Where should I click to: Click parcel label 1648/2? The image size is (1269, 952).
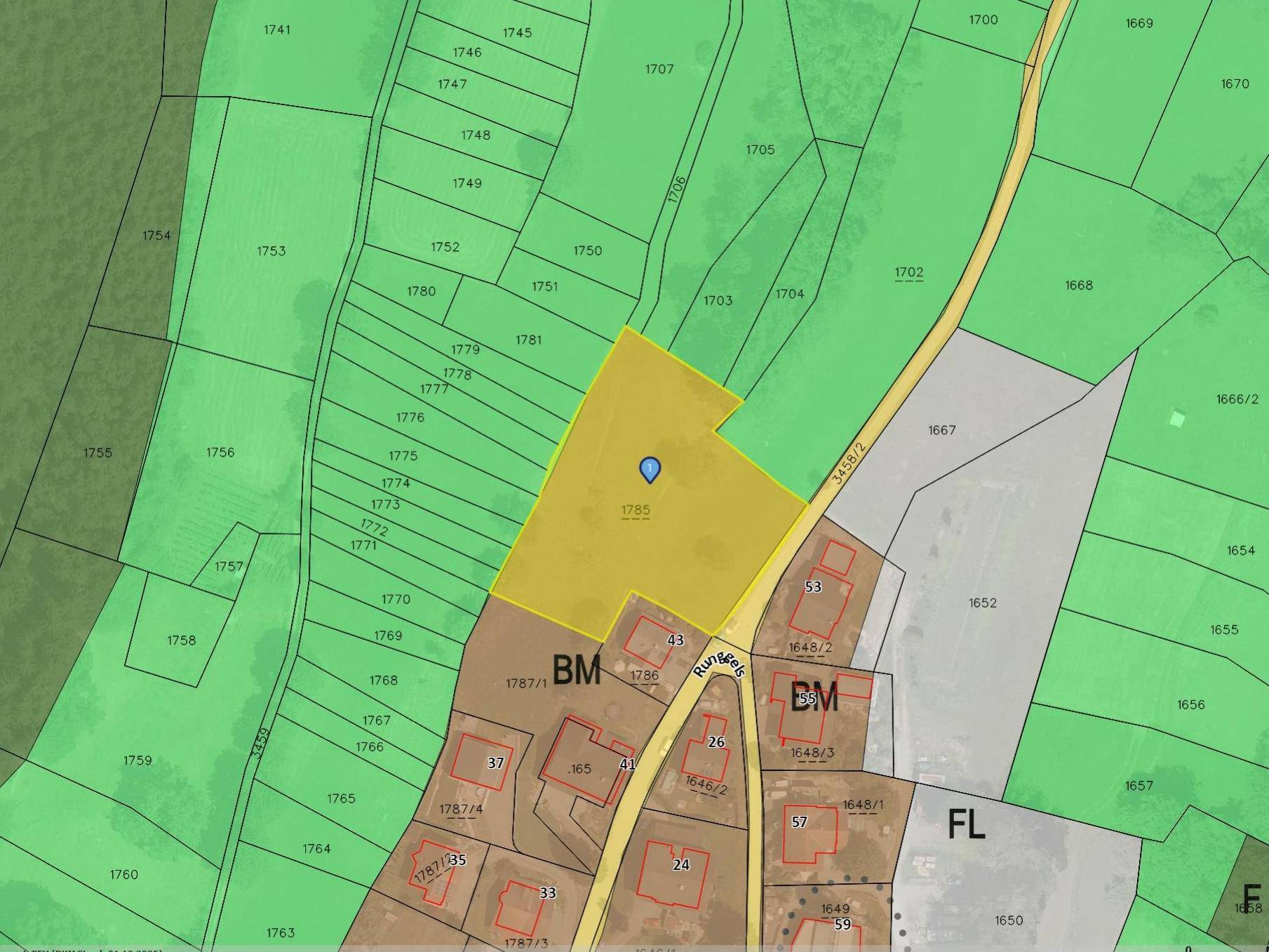(x=811, y=648)
